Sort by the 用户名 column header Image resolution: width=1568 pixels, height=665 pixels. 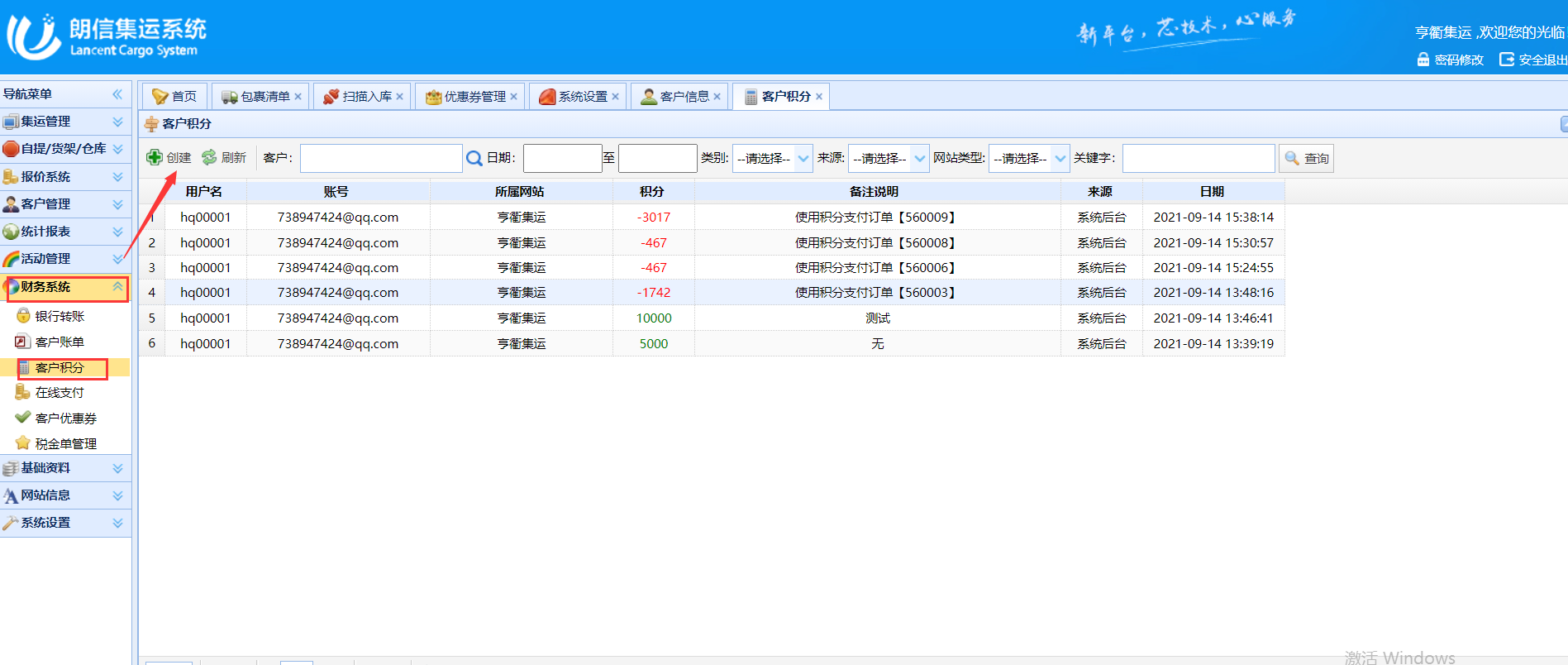(x=204, y=191)
